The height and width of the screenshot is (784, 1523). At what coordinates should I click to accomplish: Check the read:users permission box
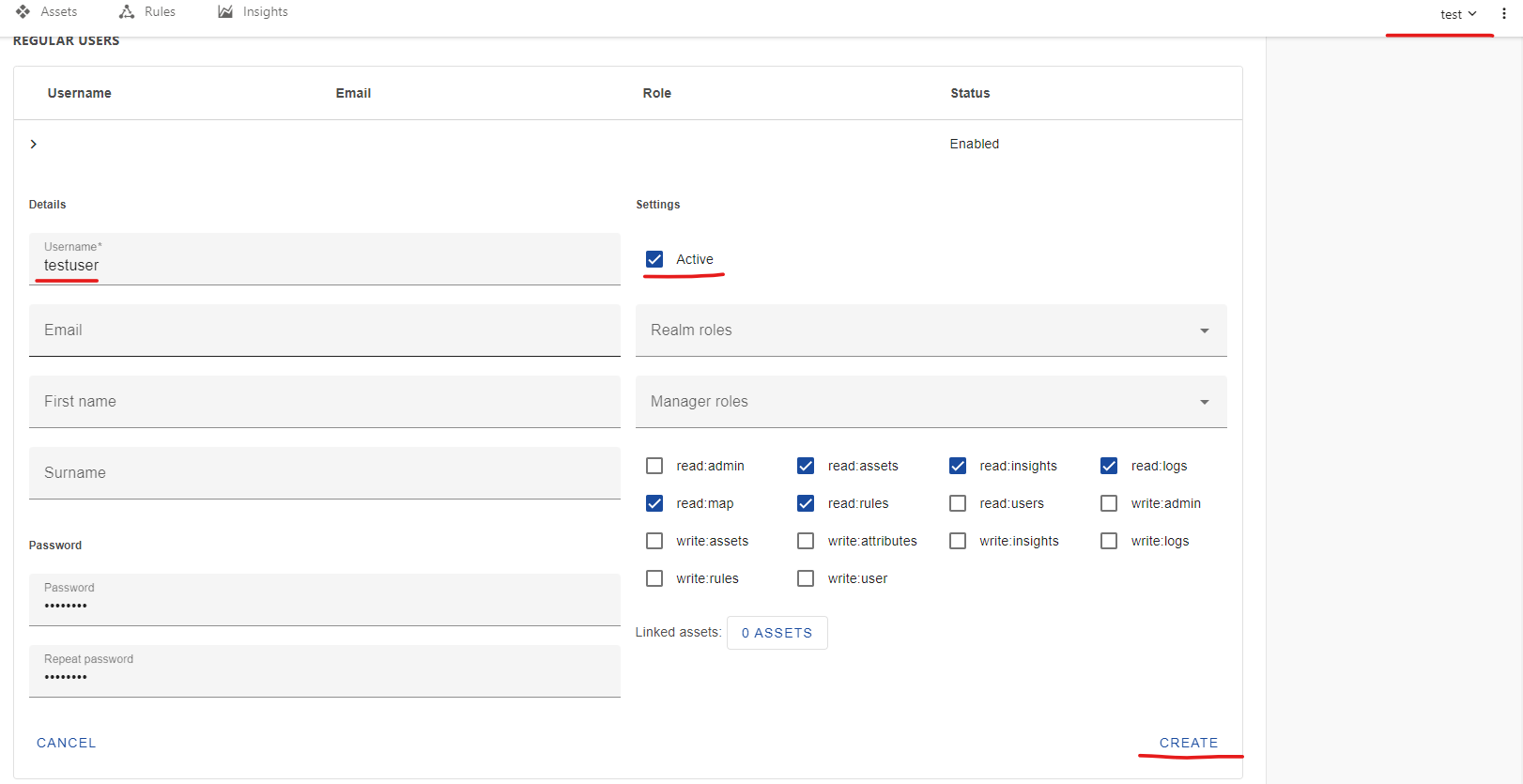958,503
